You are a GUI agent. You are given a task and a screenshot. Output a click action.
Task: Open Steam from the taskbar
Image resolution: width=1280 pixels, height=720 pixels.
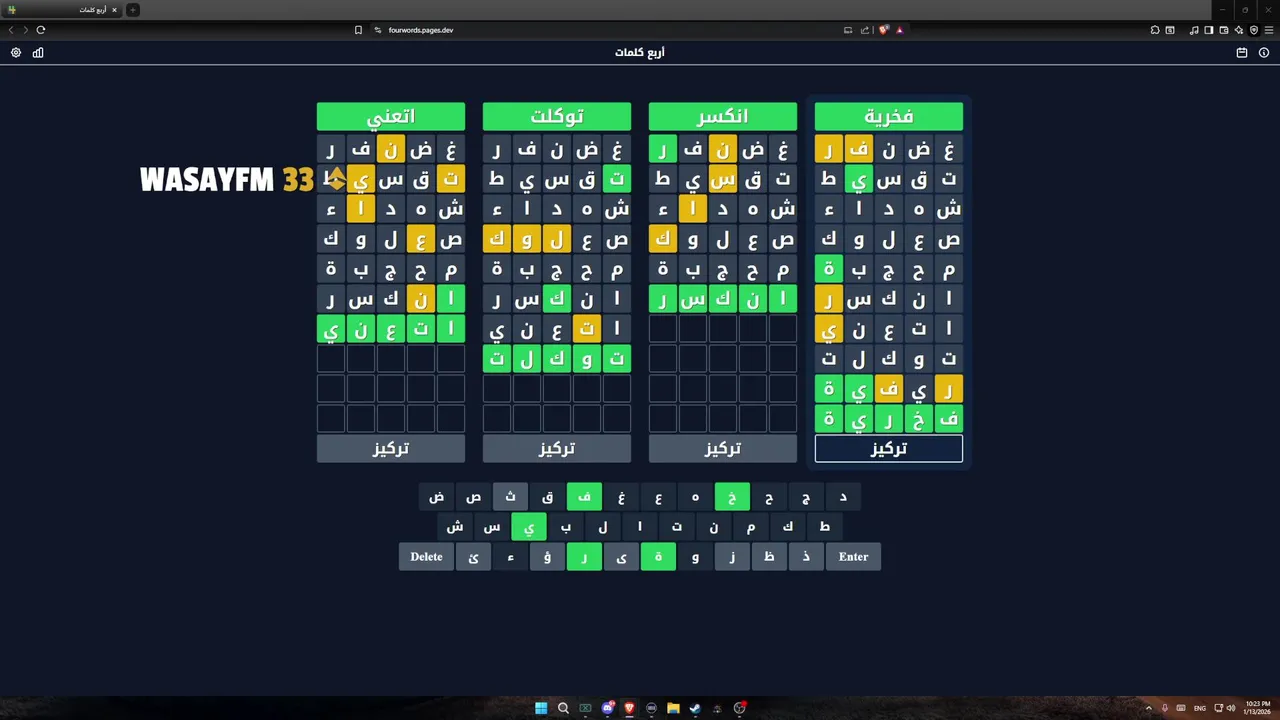pyautogui.click(x=695, y=708)
